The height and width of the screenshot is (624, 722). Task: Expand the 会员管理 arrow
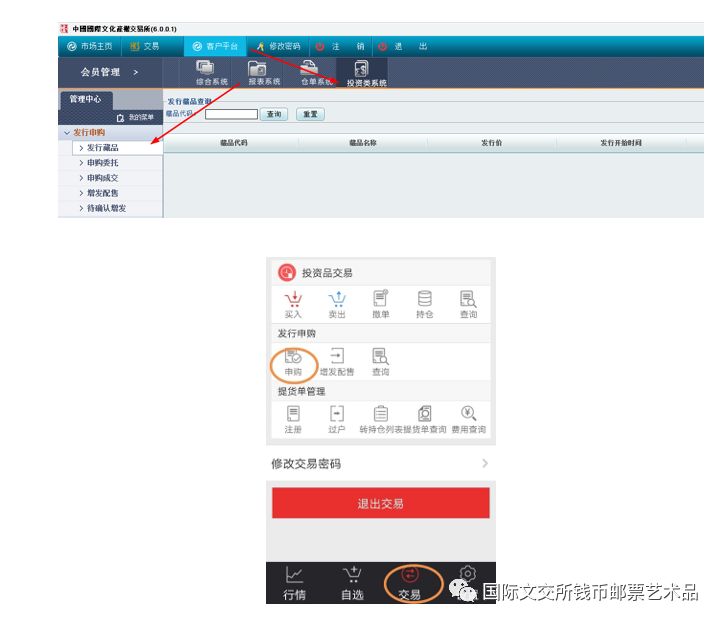135,72
